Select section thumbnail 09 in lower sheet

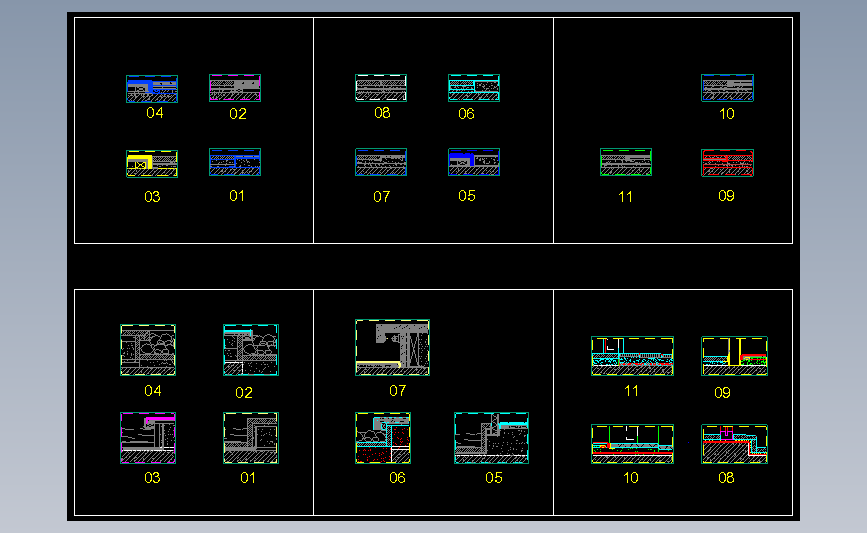click(x=735, y=356)
